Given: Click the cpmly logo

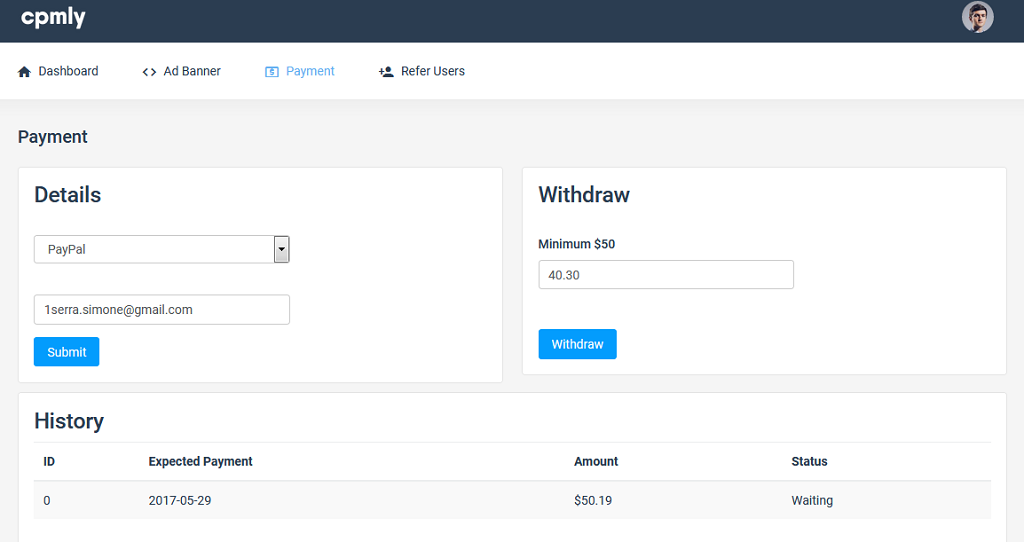Looking at the screenshot, I should [53, 17].
